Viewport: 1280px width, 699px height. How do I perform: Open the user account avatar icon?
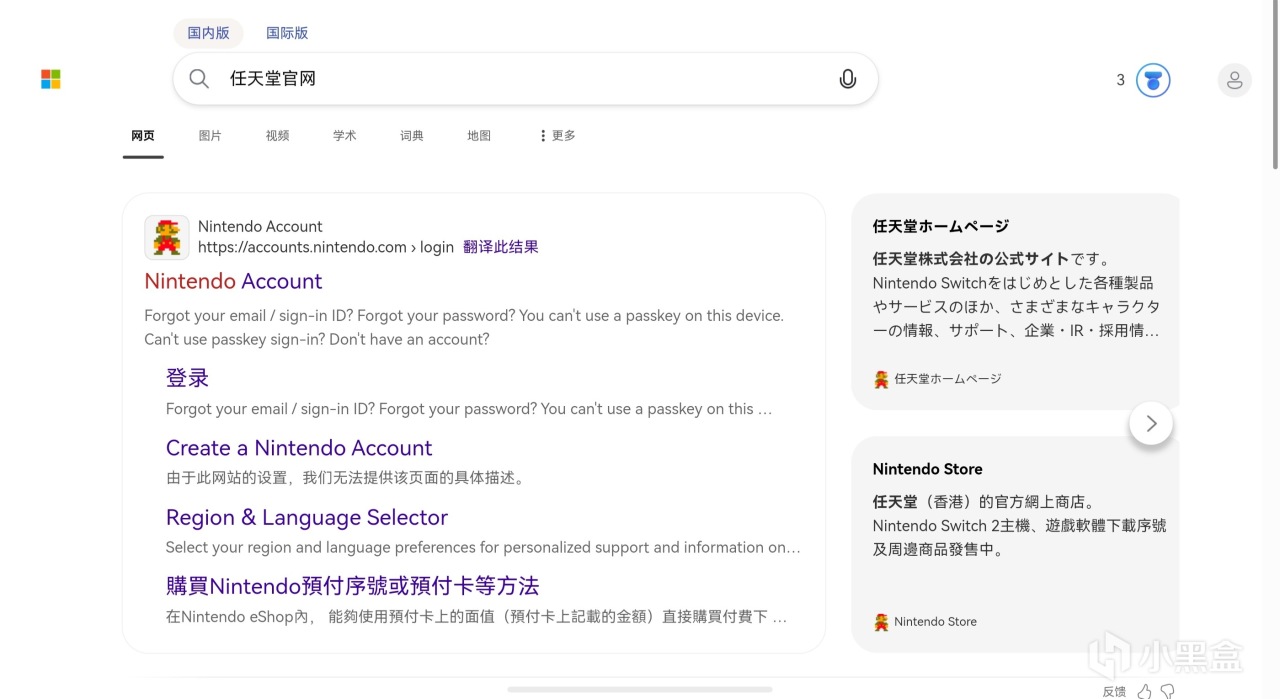(x=1234, y=80)
